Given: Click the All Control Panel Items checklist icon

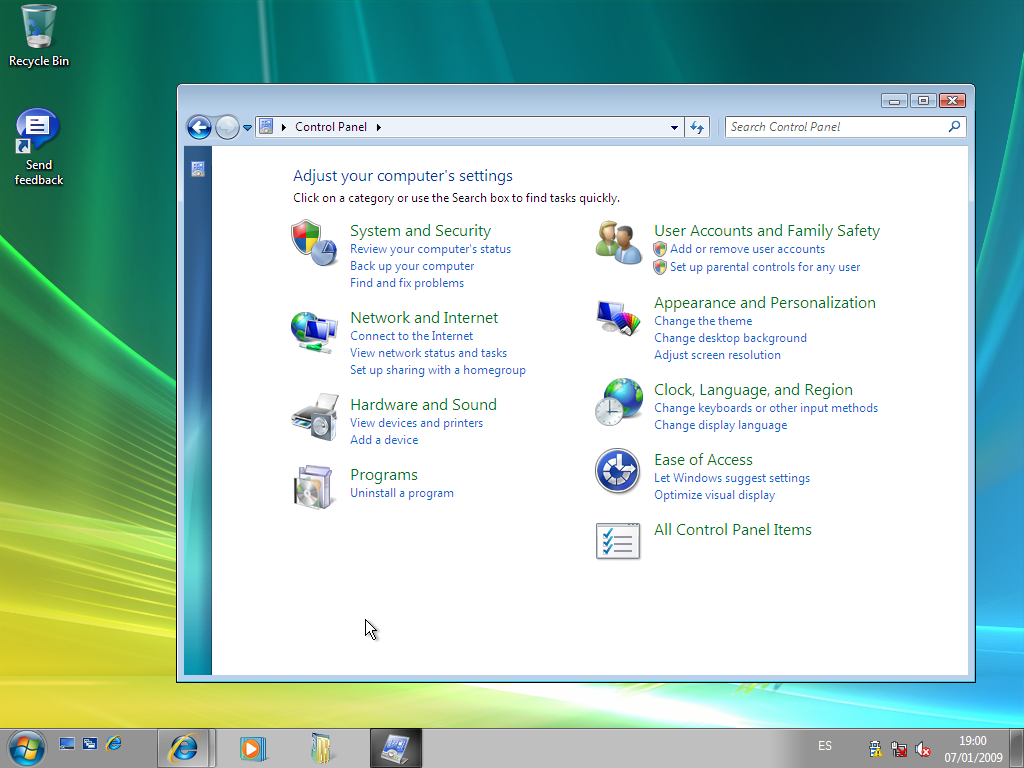Looking at the screenshot, I should tap(618, 541).
